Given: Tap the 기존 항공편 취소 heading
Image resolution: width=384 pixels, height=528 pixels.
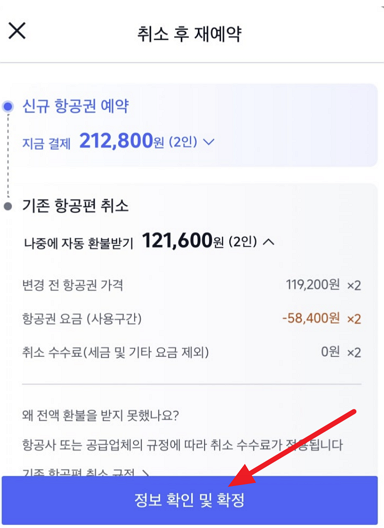Looking at the screenshot, I should click(75, 205).
